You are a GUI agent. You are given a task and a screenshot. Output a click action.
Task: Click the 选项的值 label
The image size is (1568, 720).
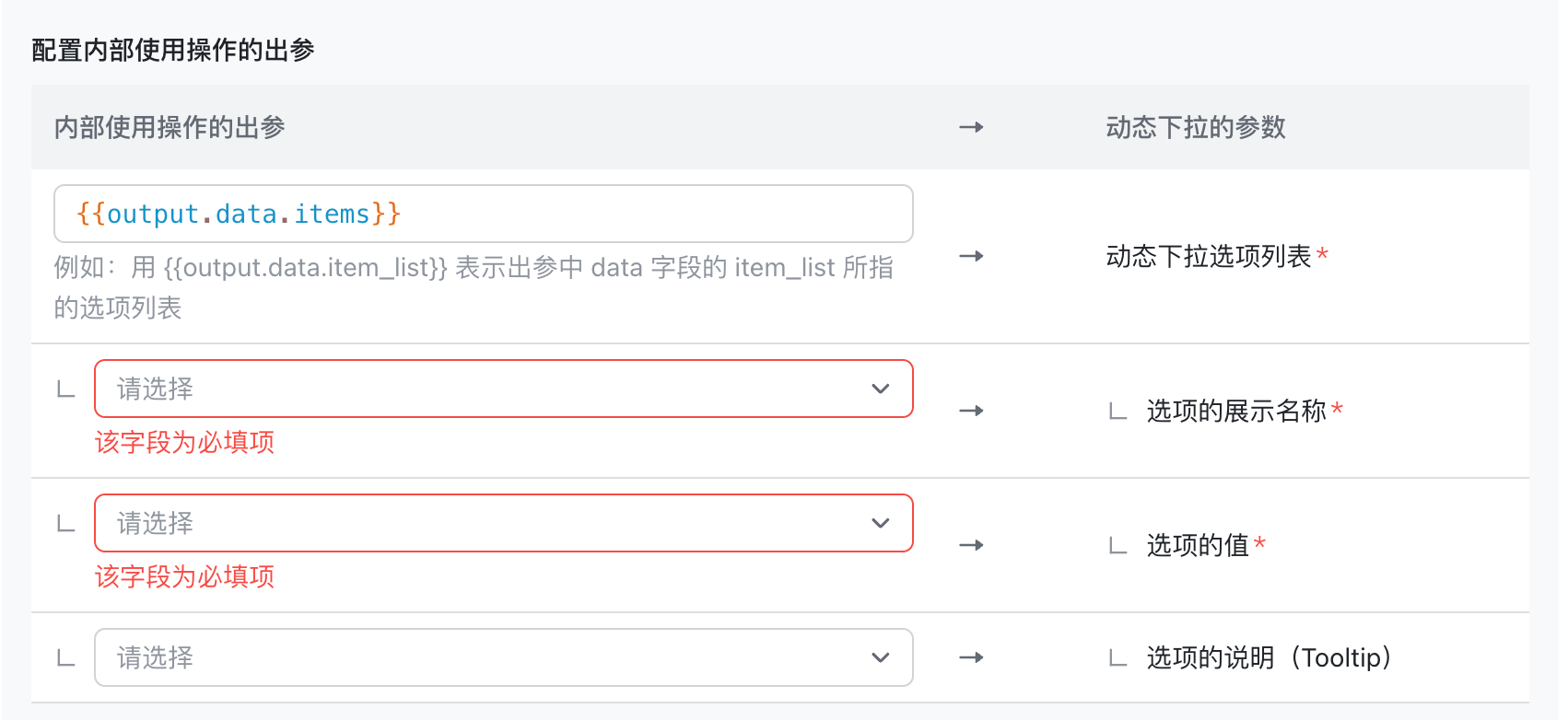(x=1198, y=545)
